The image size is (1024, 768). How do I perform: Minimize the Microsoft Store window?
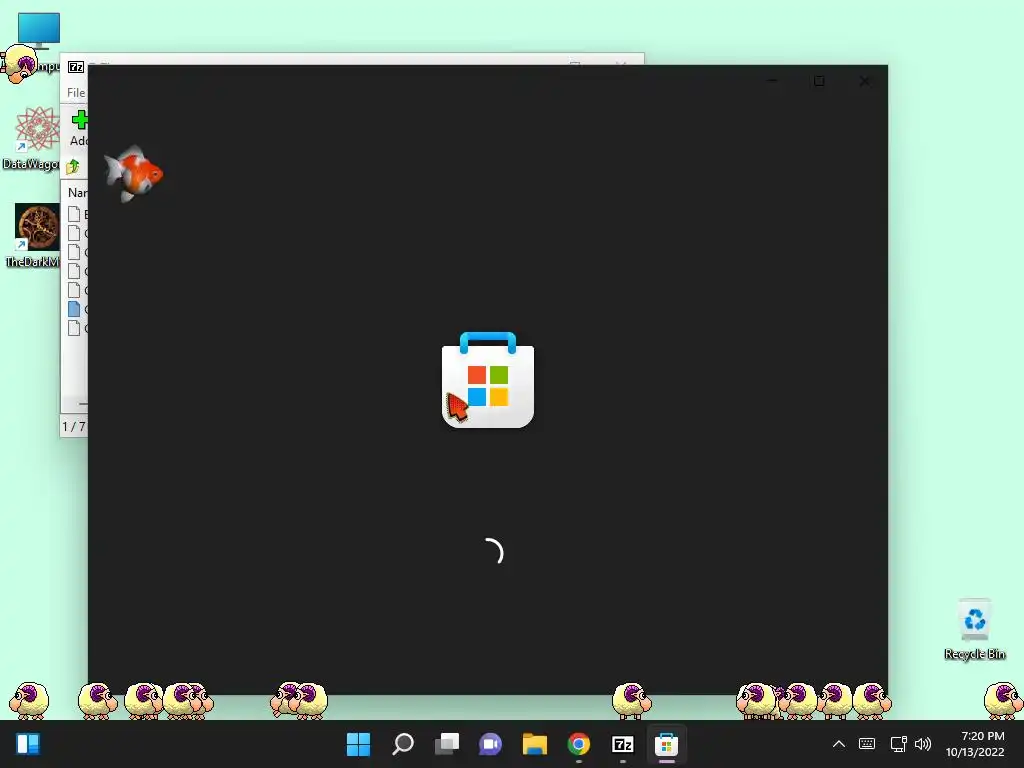773,81
